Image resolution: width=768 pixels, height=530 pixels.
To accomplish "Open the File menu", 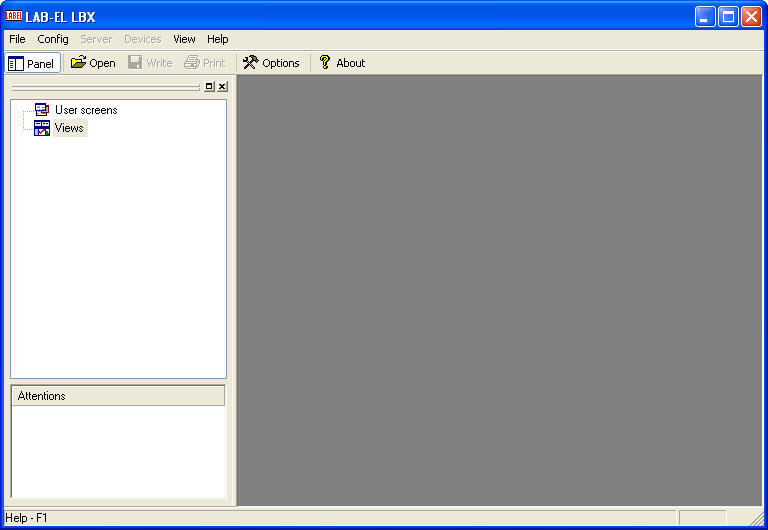I will pos(17,39).
